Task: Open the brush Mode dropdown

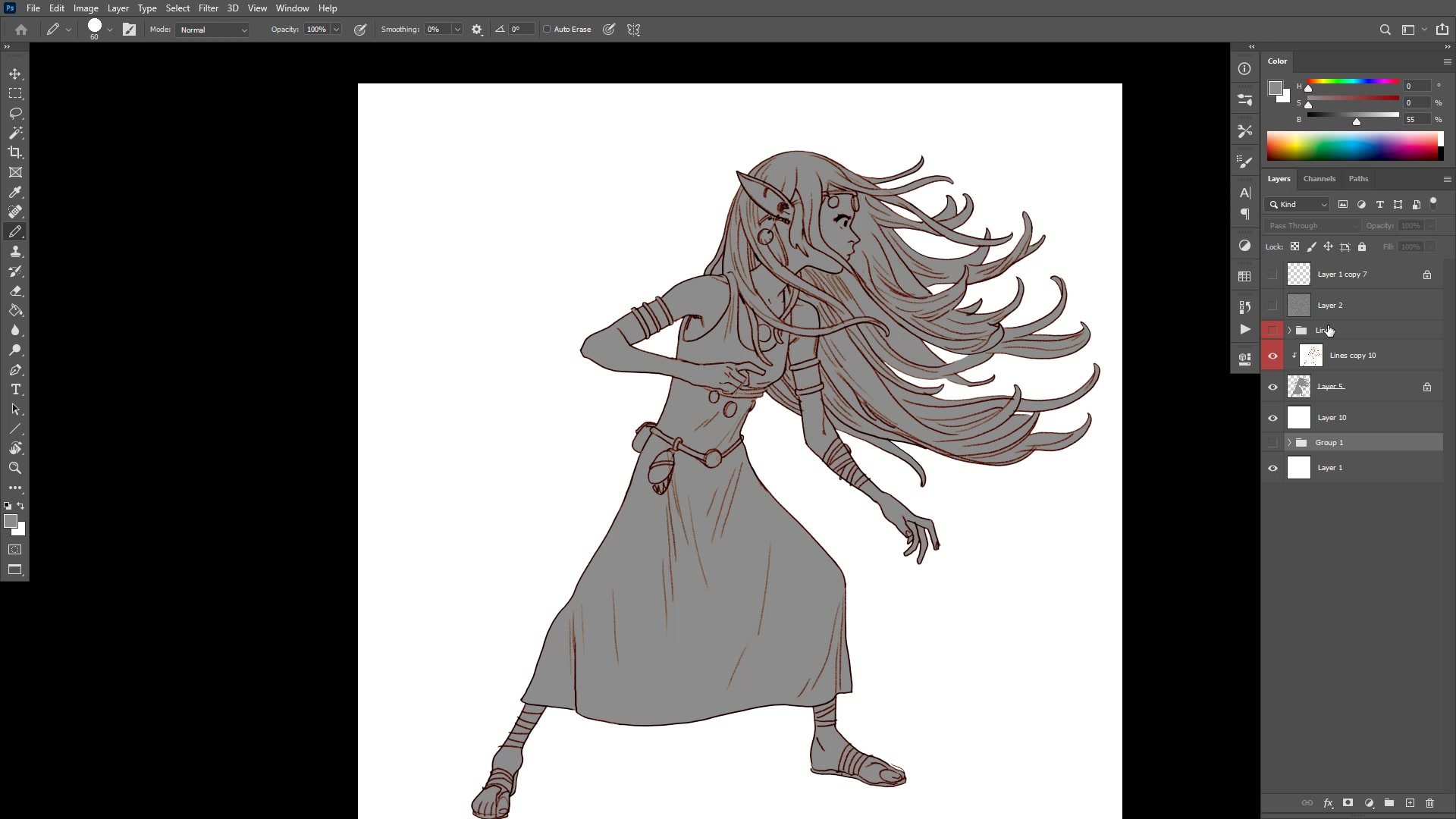Action: [213, 30]
